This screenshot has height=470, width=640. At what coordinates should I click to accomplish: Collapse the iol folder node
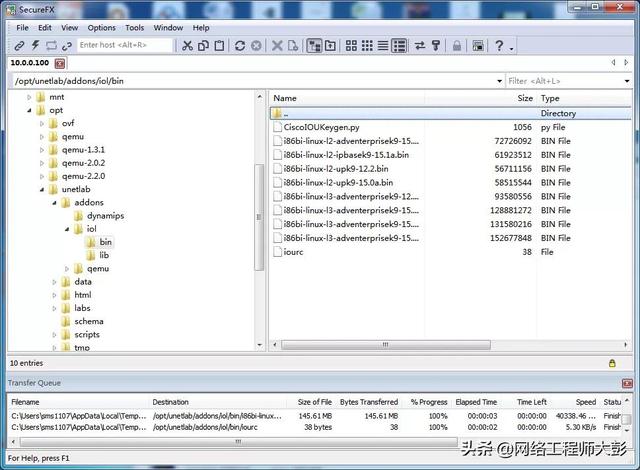pyautogui.click(x=67, y=229)
